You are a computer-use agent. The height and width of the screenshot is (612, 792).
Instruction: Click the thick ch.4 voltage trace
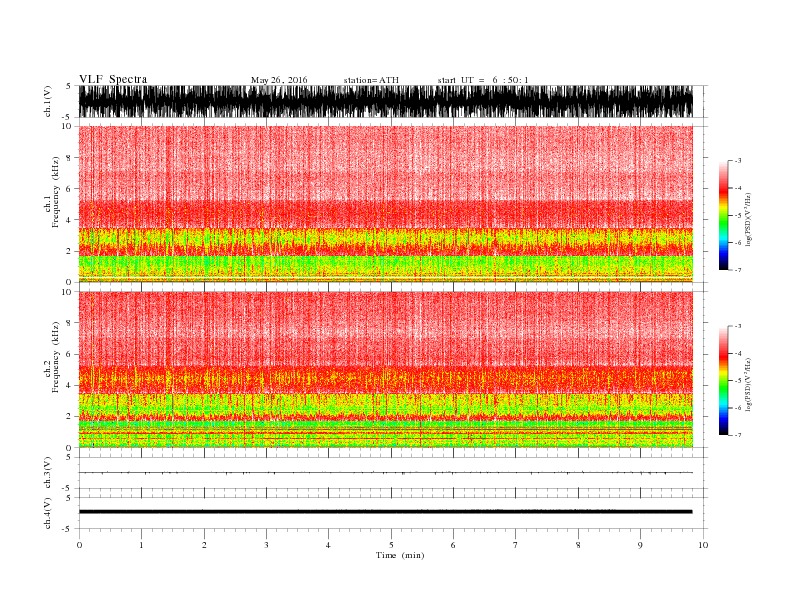tap(386, 512)
